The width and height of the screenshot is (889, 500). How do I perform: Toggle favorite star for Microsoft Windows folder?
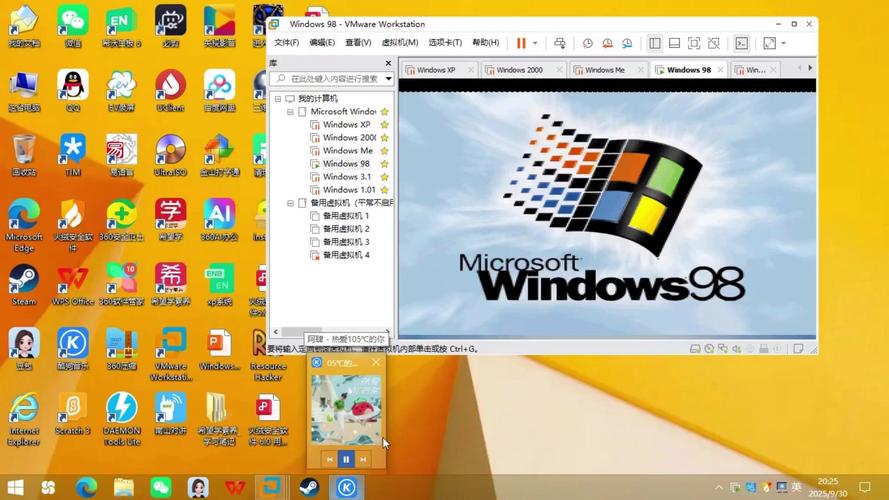(384, 112)
